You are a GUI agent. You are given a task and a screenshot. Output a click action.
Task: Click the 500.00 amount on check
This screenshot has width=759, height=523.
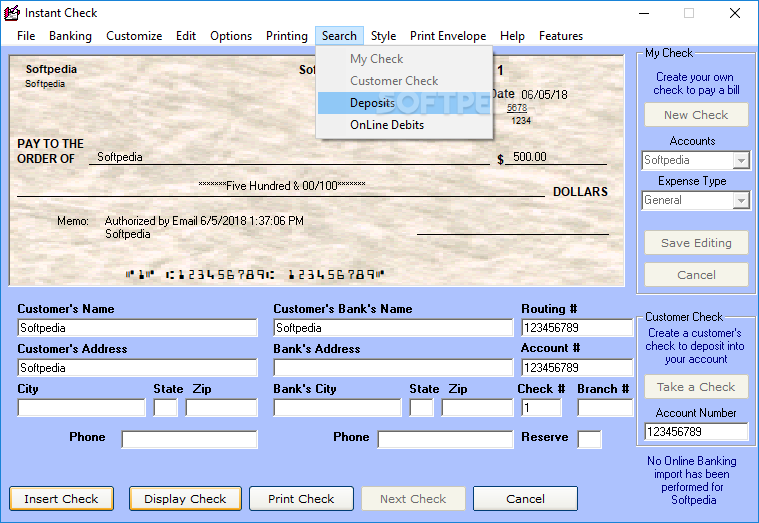click(530, 157)
